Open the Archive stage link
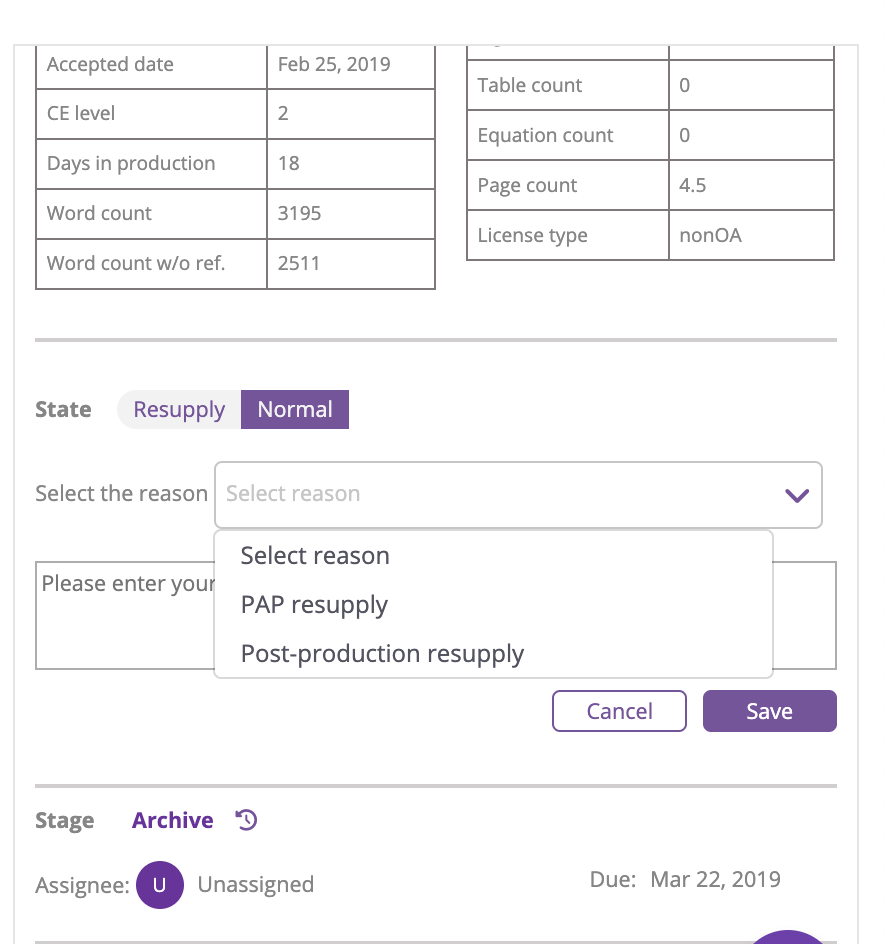The height and width of the screenshot is (944, 886). pos(173,820)
